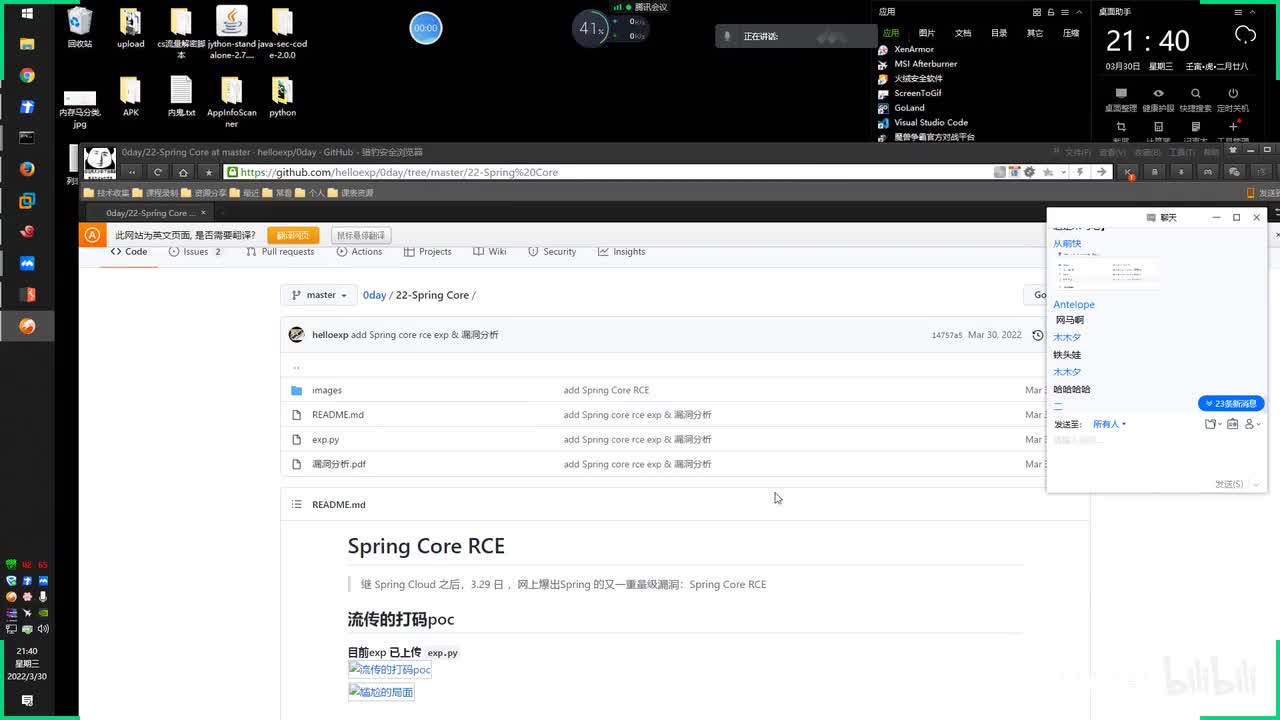1280x720 pixels.
Task: Click 定时关机 power icon in desktop assistant
Action: (1233, 94)
